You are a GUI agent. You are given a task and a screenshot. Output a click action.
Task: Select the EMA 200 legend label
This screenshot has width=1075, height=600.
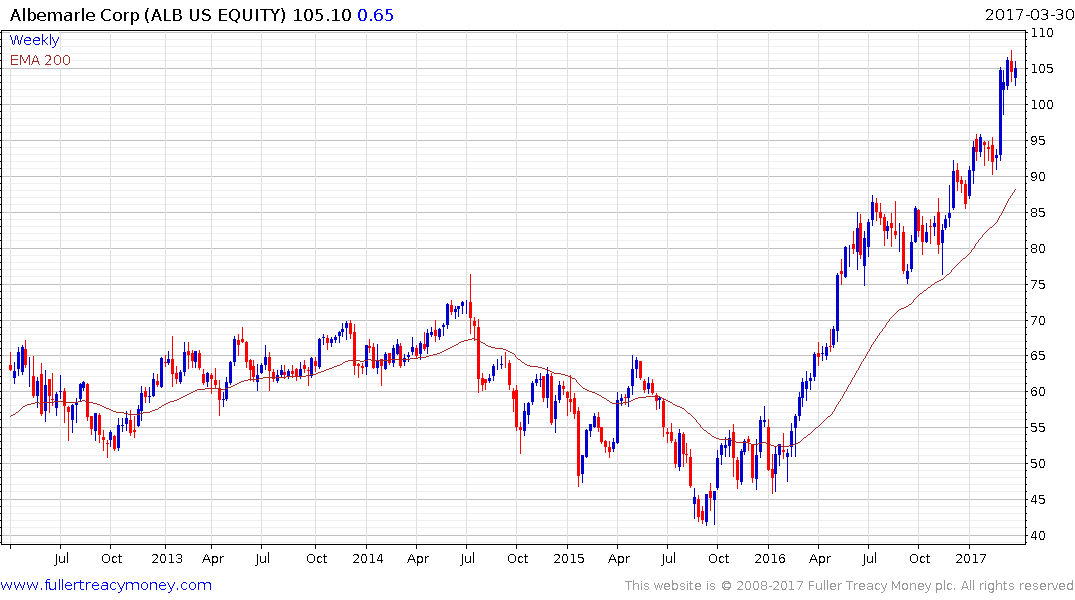pos(40,60)
